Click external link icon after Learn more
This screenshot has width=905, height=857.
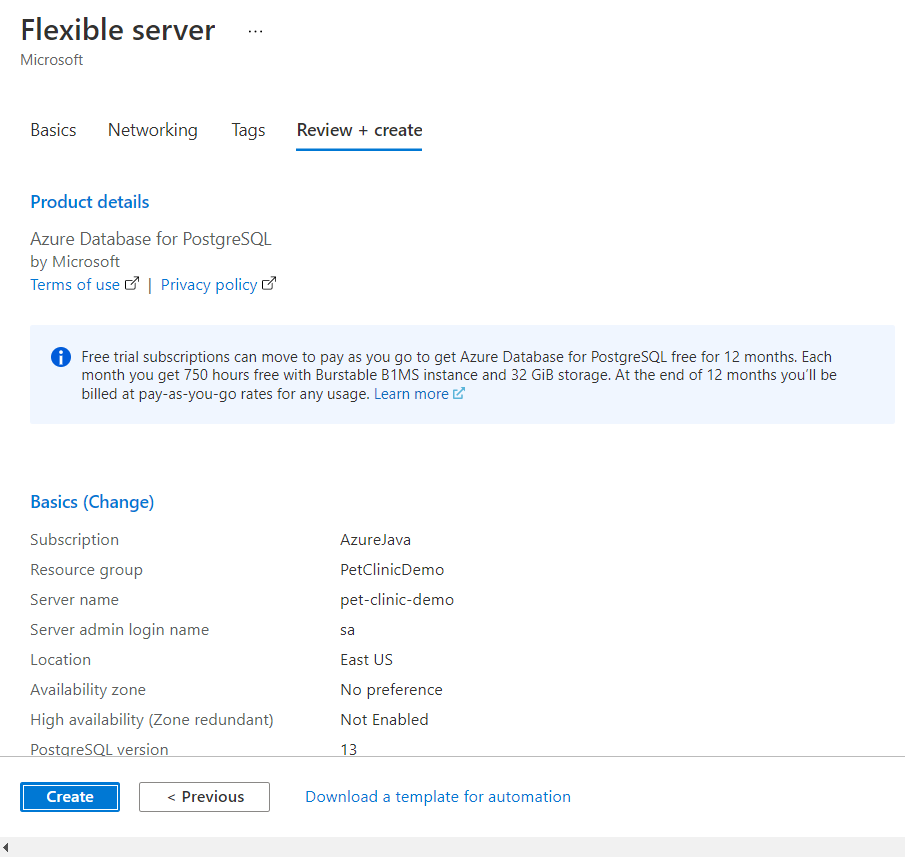[x=458, y=394]
